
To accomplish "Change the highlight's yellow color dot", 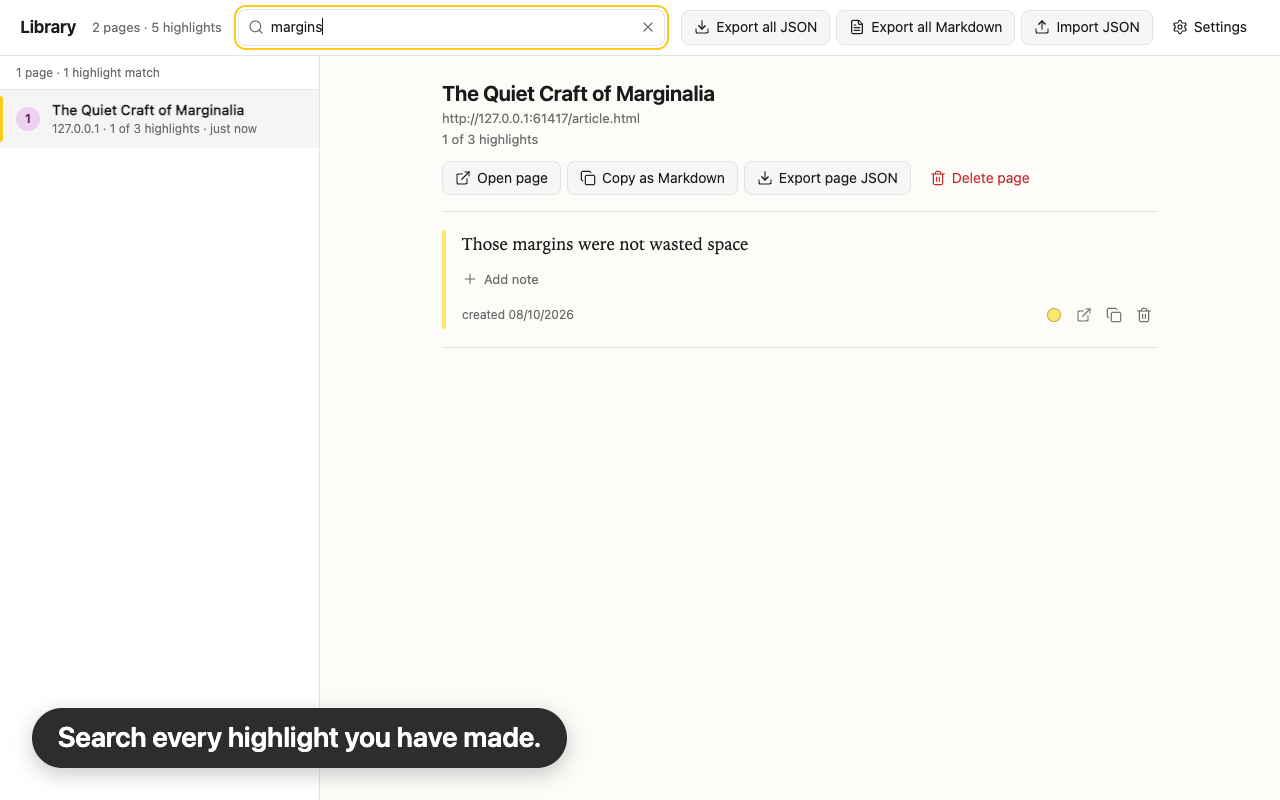I will [x=1054, y=315].
